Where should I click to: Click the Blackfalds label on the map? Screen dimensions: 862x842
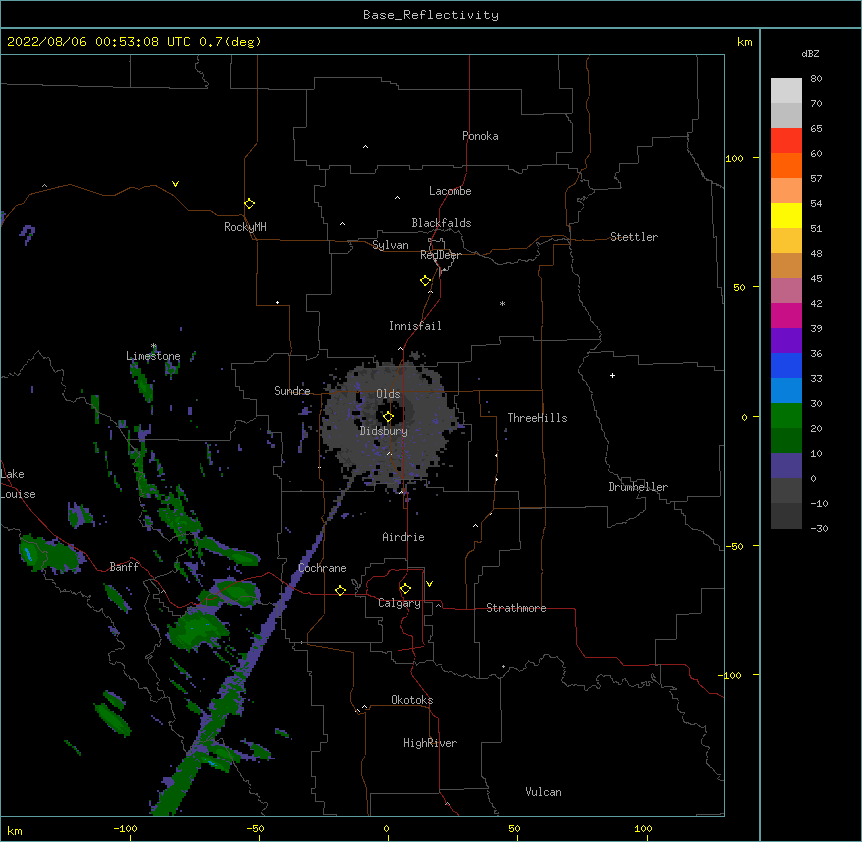[441, 223]
